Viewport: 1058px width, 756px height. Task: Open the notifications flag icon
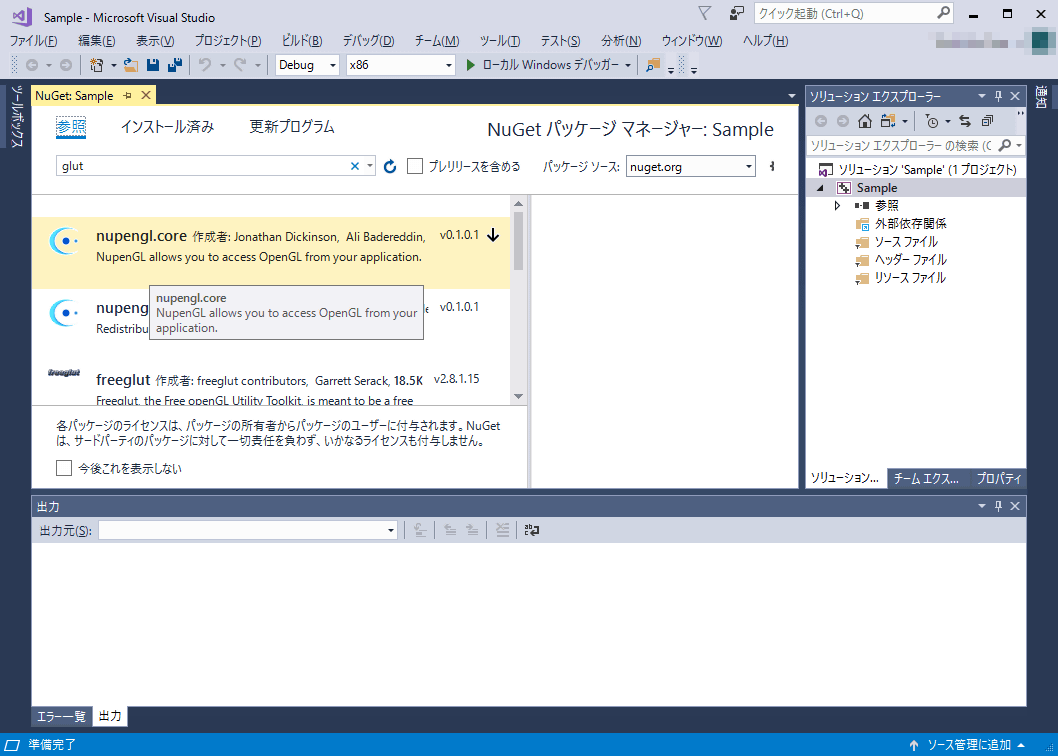point(704,13)
